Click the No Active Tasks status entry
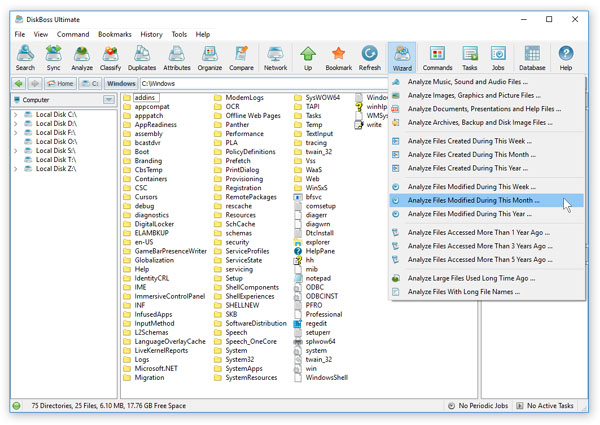The height and width of the screenshot is (425, 600). [x=545, y=406]
